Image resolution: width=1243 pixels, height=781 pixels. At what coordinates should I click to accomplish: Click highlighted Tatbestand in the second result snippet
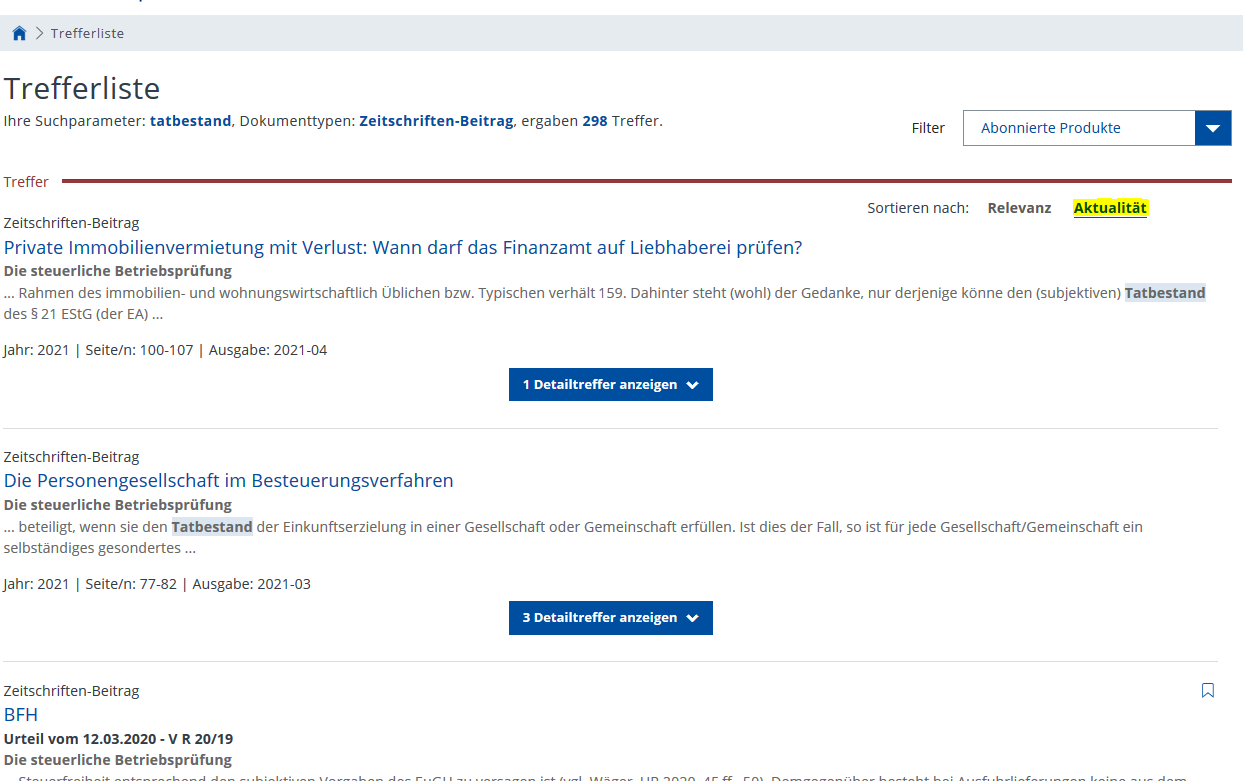pos(212,526)
